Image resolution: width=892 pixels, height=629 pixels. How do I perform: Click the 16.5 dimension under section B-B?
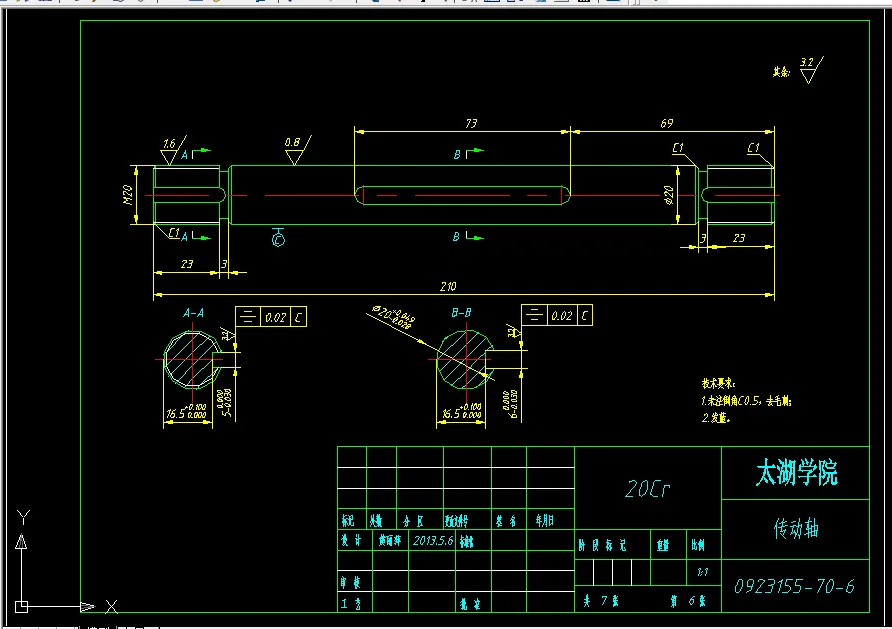(461, 412)
